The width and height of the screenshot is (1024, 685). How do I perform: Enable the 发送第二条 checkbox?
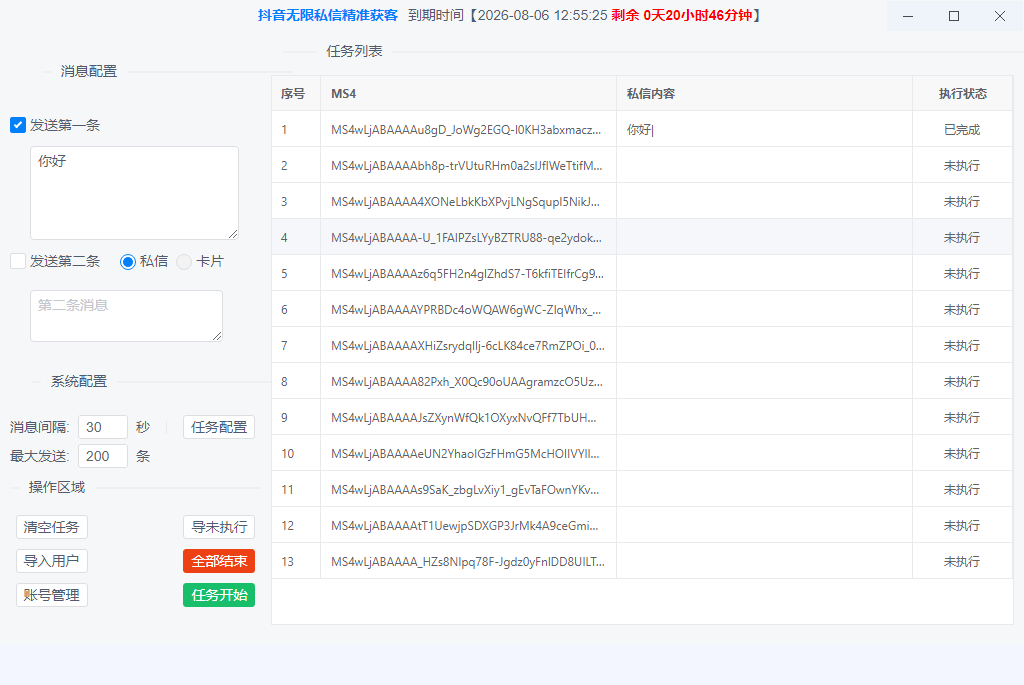(18, 261)
